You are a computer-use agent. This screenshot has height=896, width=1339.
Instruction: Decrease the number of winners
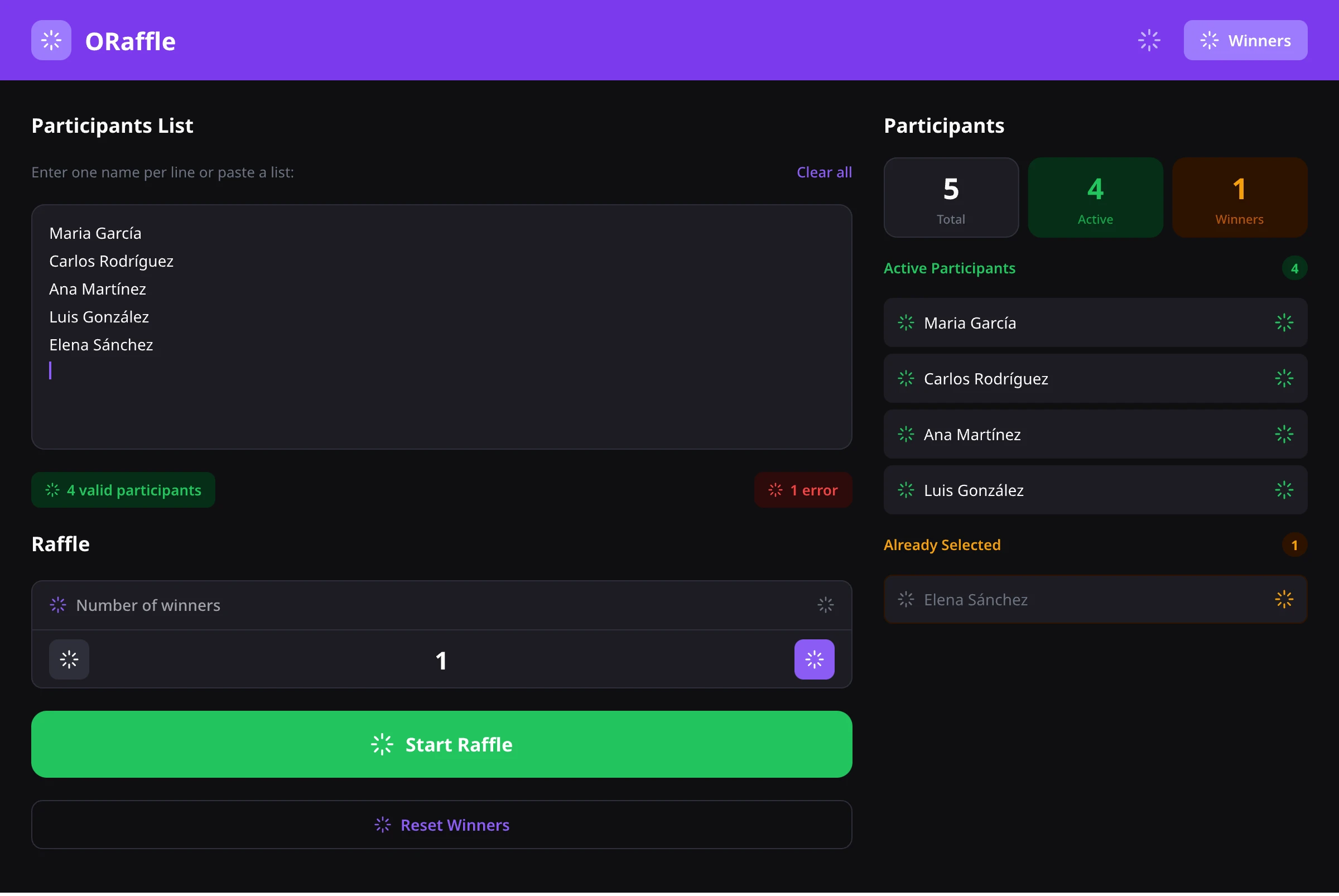[69, 659]
